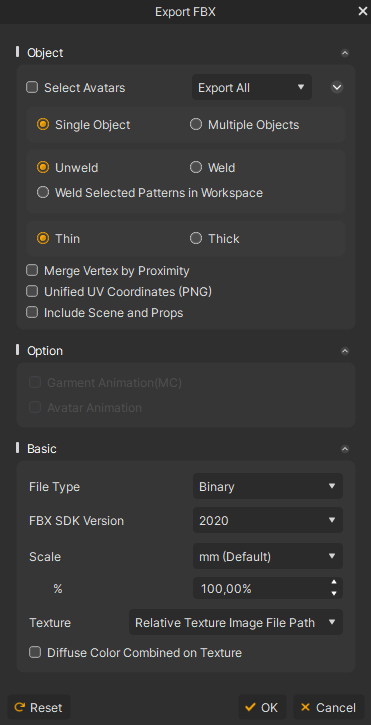Collapse the Option section chevron
The height and width of the screenshot is (725, 371).
[345, 351]
